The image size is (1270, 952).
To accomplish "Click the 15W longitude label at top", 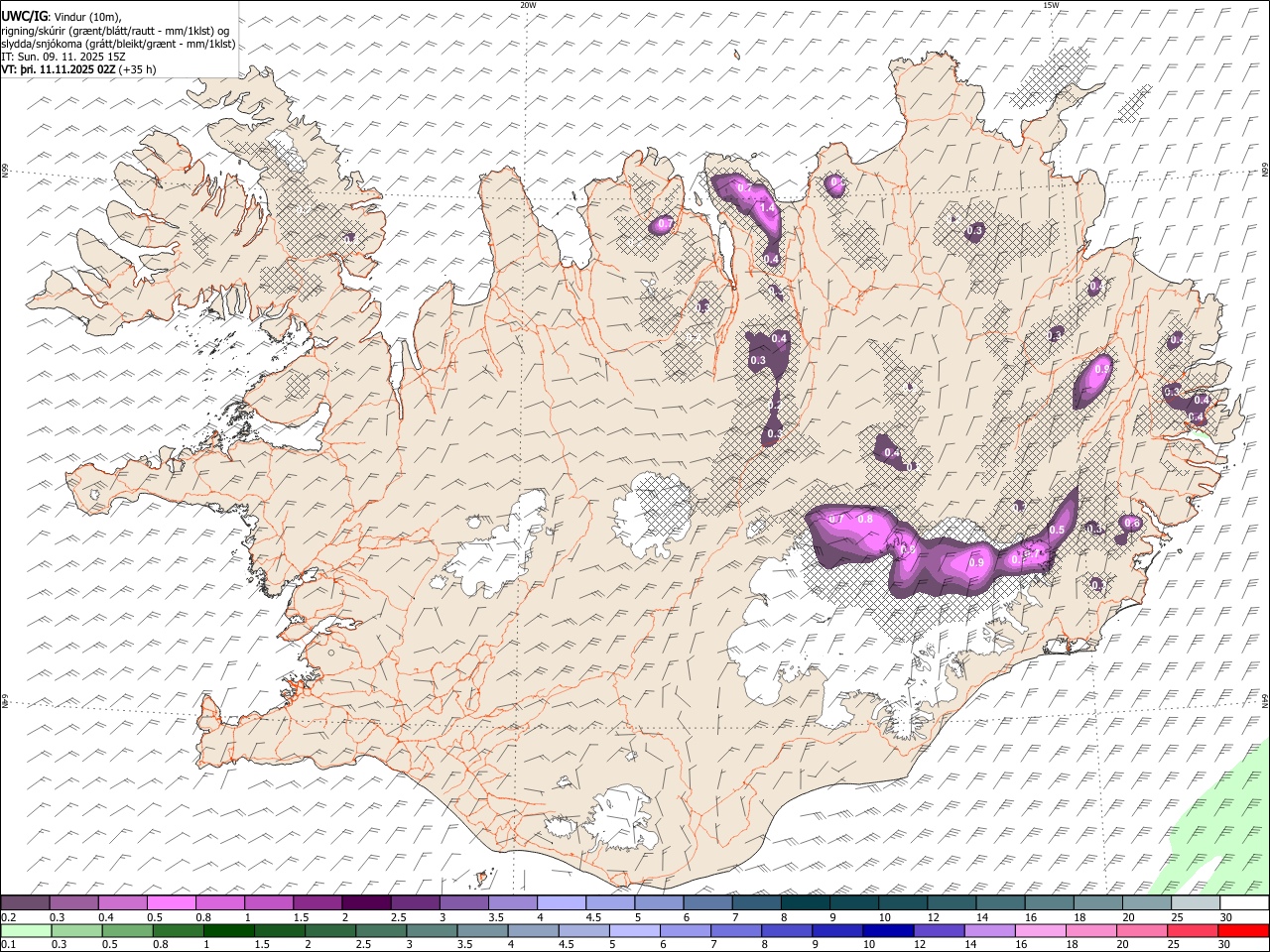I will pyautogui.click(x=1051, y=5).
